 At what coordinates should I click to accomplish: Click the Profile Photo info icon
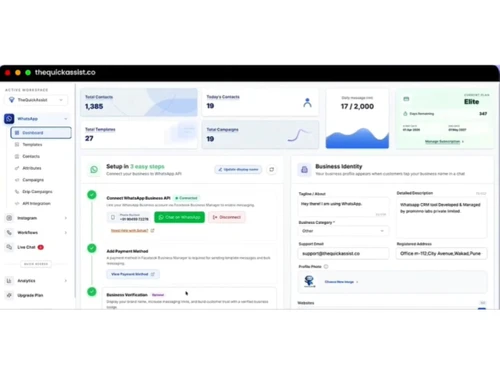pos(326,267)
